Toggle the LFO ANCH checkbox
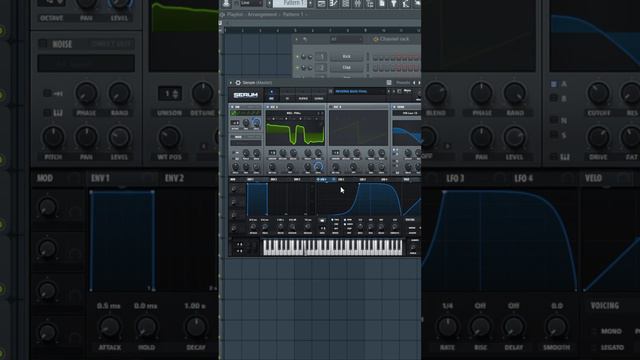640x360 pixels. point(345,224)
